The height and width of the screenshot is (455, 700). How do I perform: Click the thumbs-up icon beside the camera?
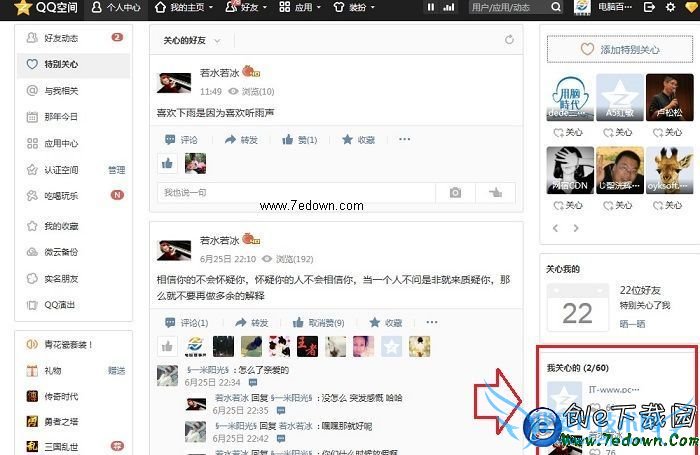(x=496, y=193)
